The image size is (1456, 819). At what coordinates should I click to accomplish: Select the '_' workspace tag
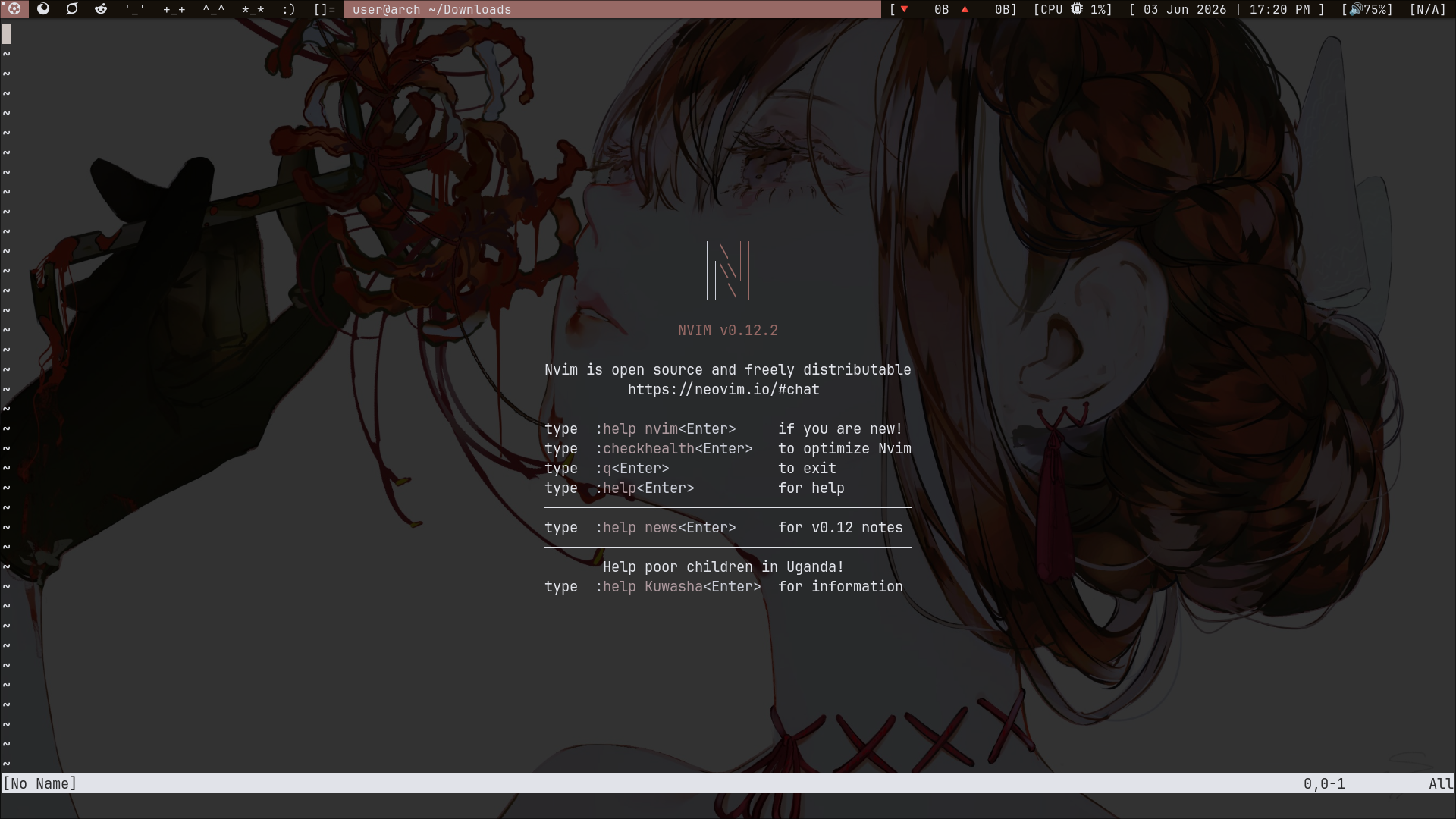pos(135,9)
